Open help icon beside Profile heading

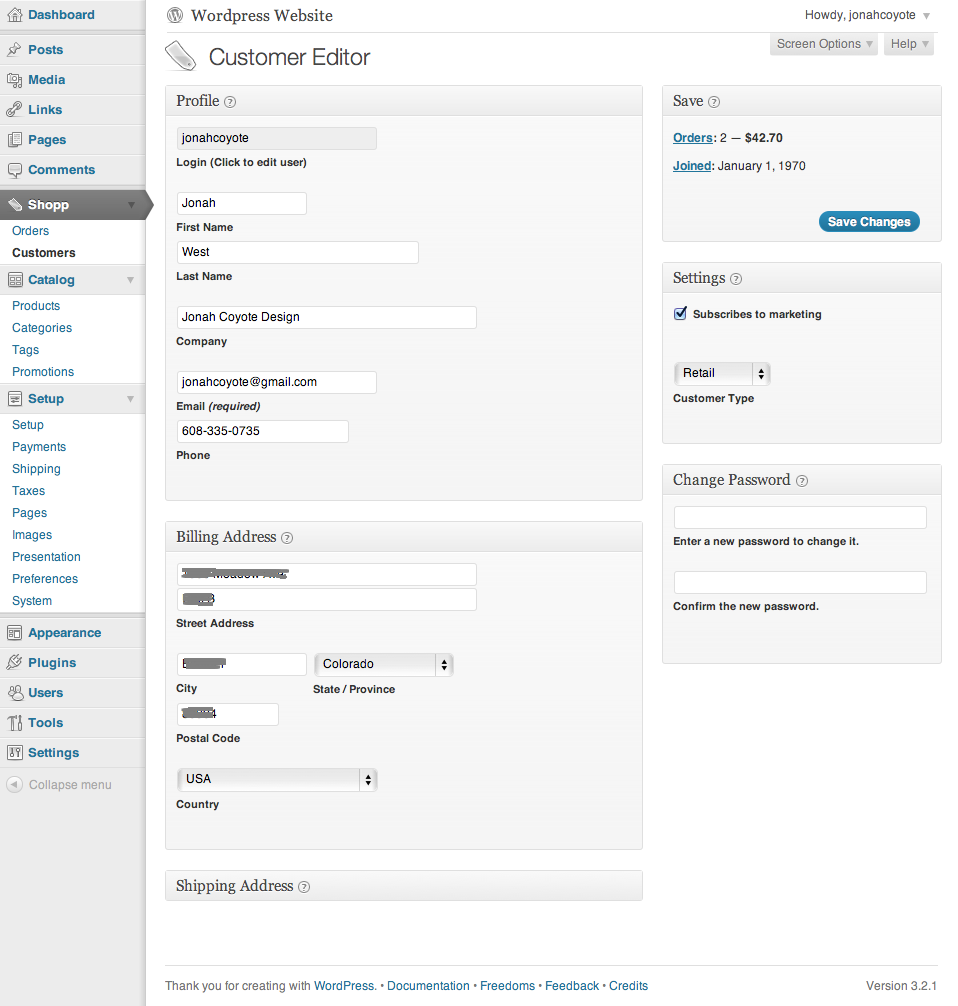(x=230, y=102)
